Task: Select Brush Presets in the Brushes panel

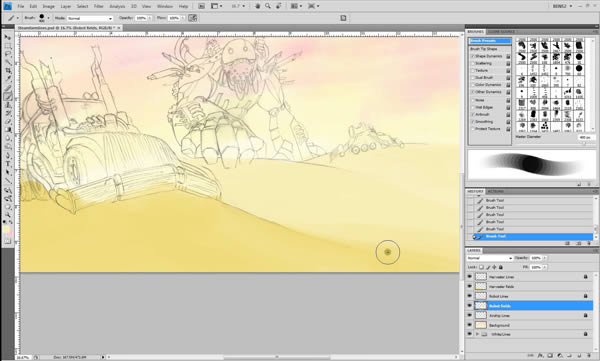Action: (490, 41)
